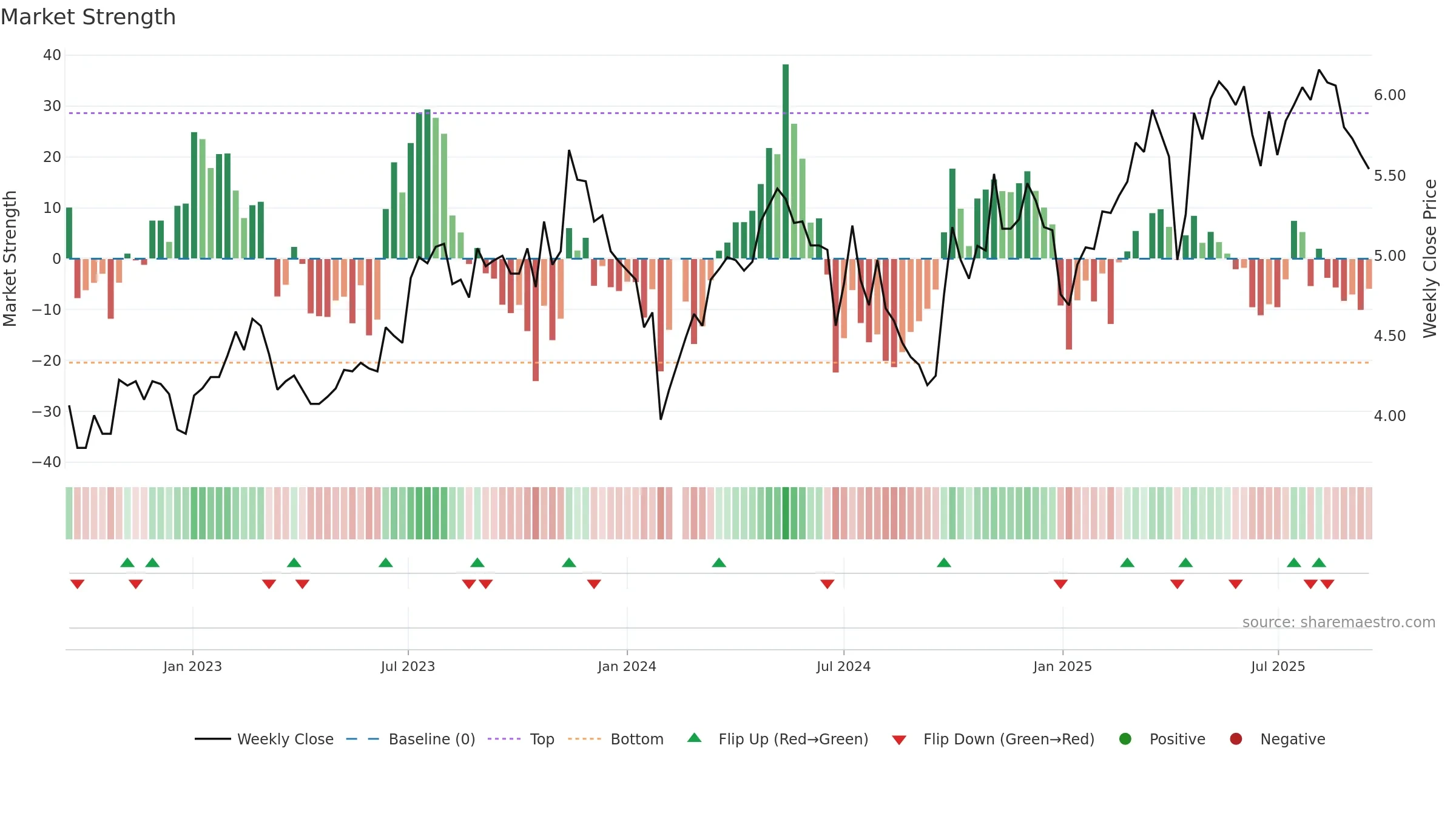Click the "6.00" price tick on right axis
1456x819 pixels.
pos(1390,95)
